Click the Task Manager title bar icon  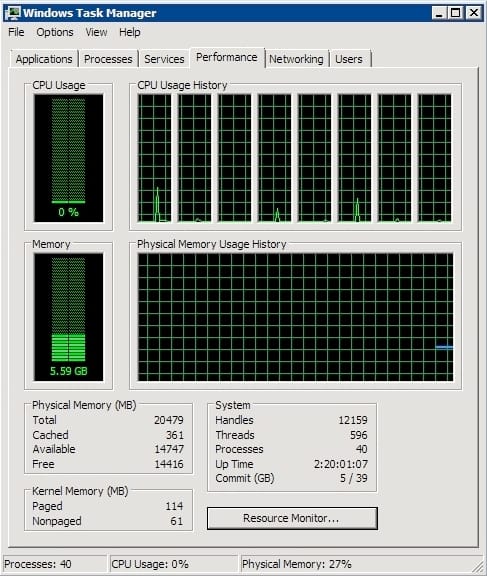(13, 13)
